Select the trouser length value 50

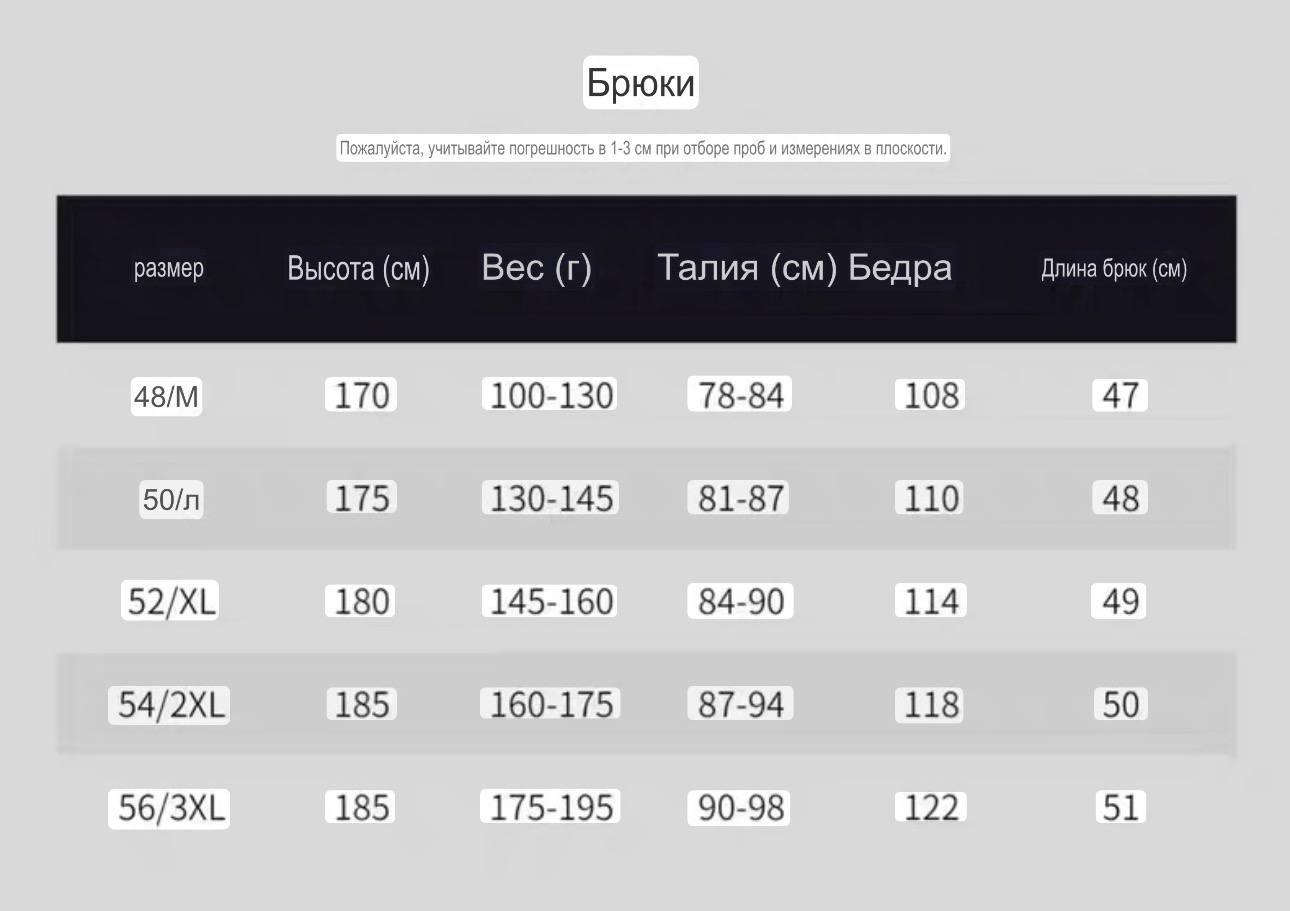coord(1120,705)
